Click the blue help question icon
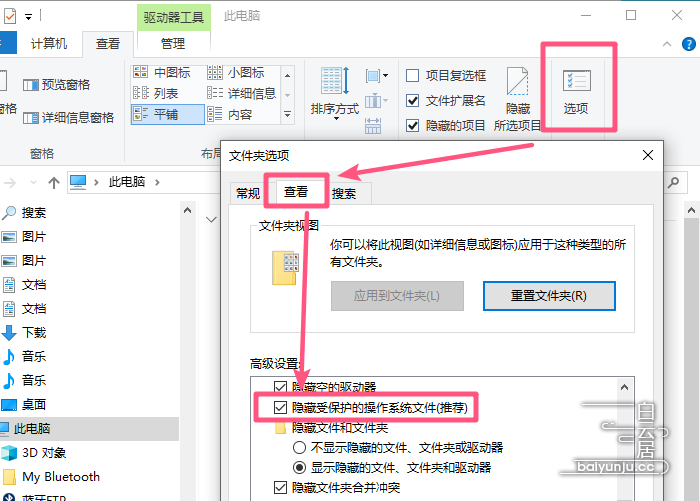Viewport: 700px width, 501px height. click(x=689, y=44)
